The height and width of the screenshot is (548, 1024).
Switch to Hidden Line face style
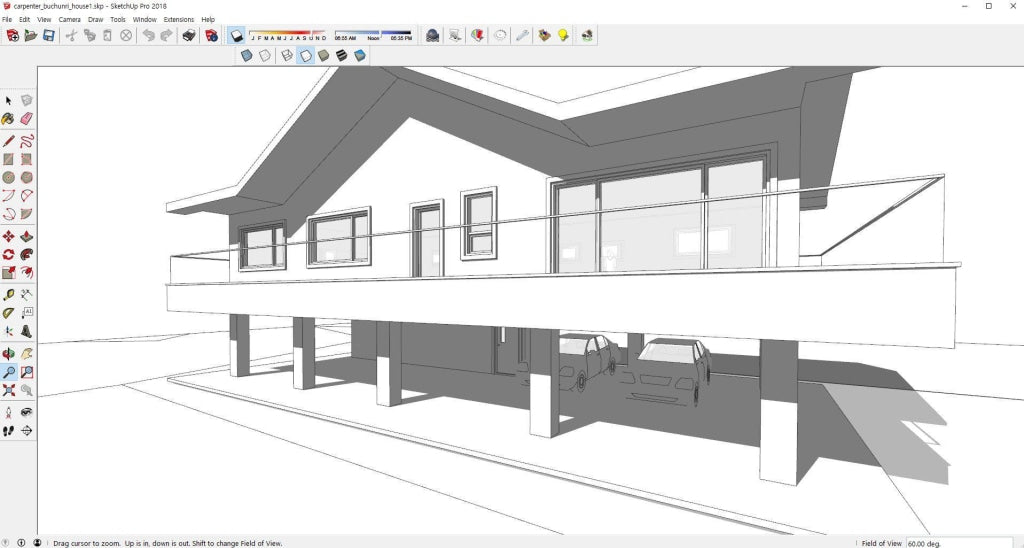(305, 56)
